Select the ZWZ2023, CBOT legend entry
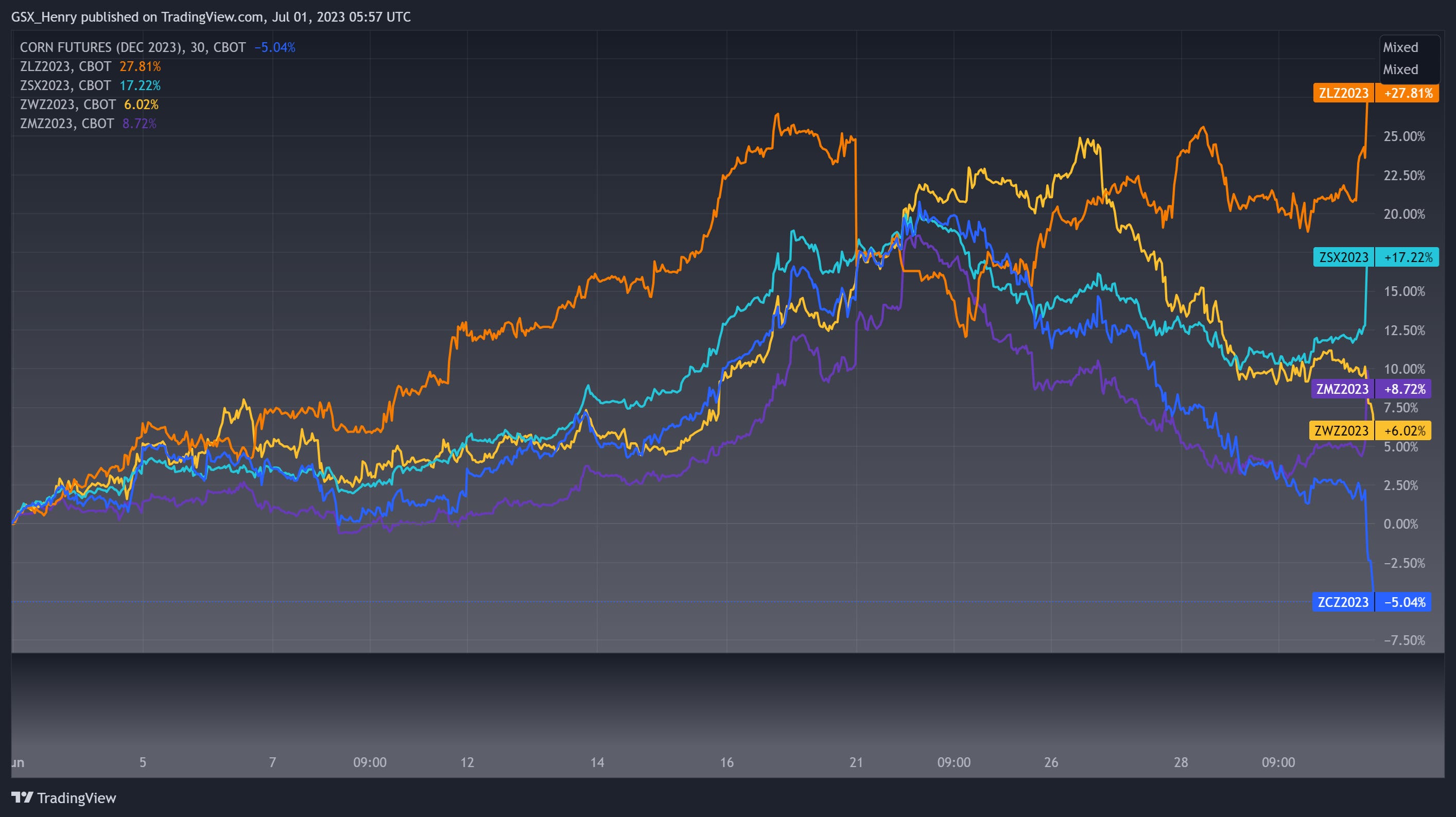 click(67, 105)
